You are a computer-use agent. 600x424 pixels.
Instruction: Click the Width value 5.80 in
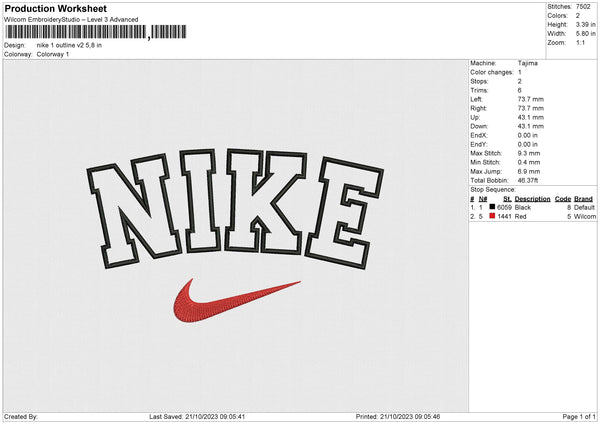585,34
